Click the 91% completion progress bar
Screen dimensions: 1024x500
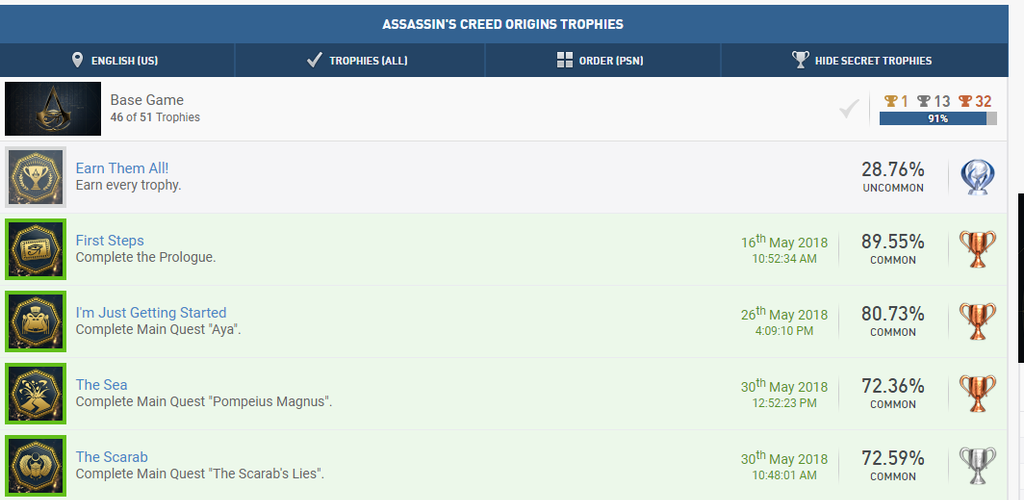click(938, 118)
